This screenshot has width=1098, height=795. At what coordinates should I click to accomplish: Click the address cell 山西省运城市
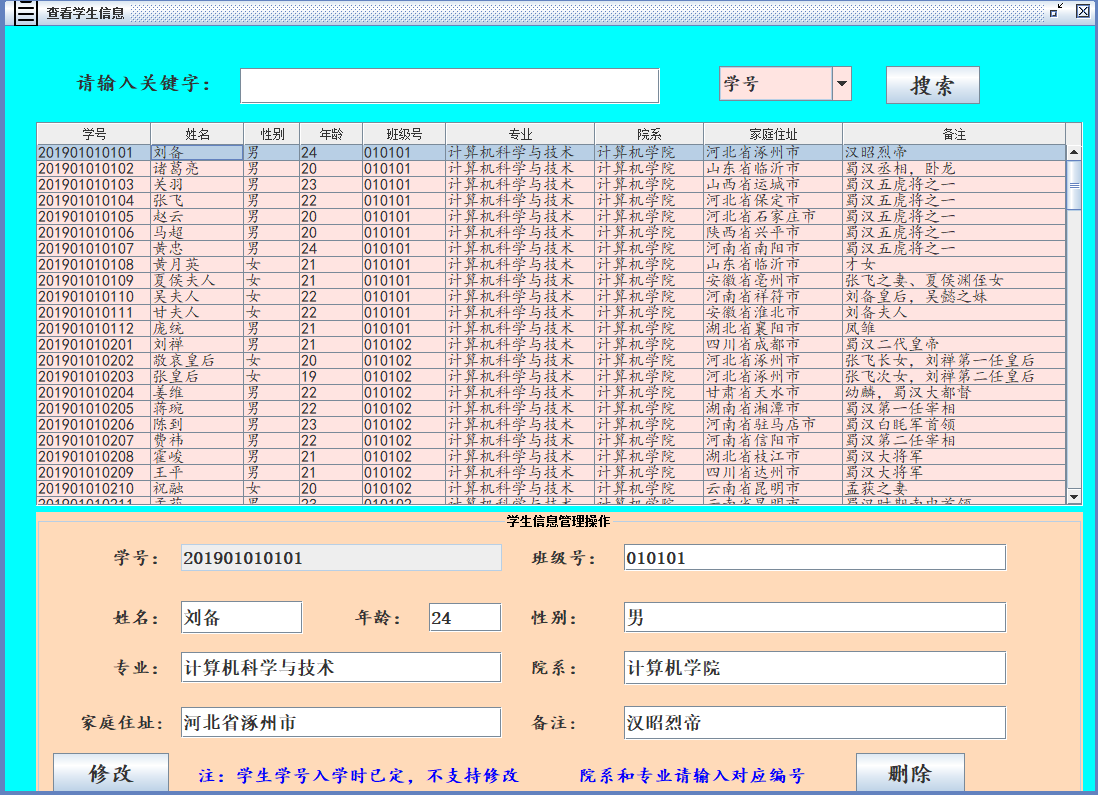click(773, 185)
